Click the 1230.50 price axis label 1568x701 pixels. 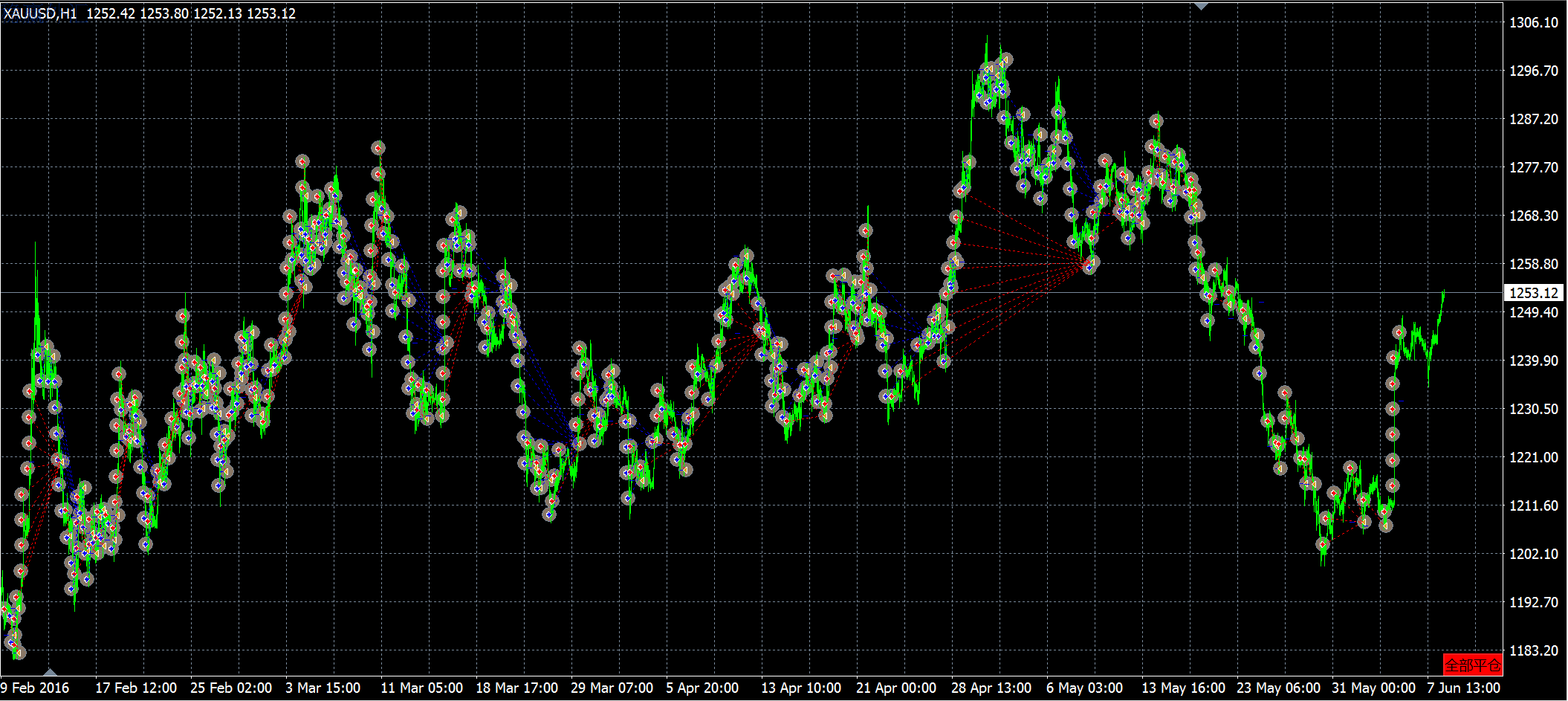click(x=1534, y=409)
